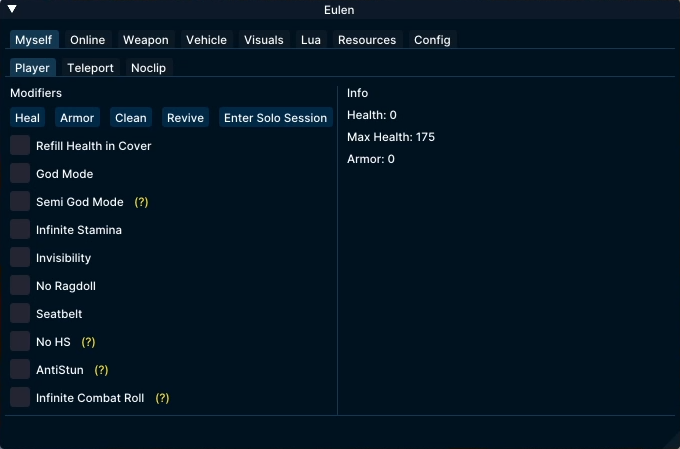Select the Teleport sub-tab
This screenshot has width=680, height=449.
pos(90,68)
